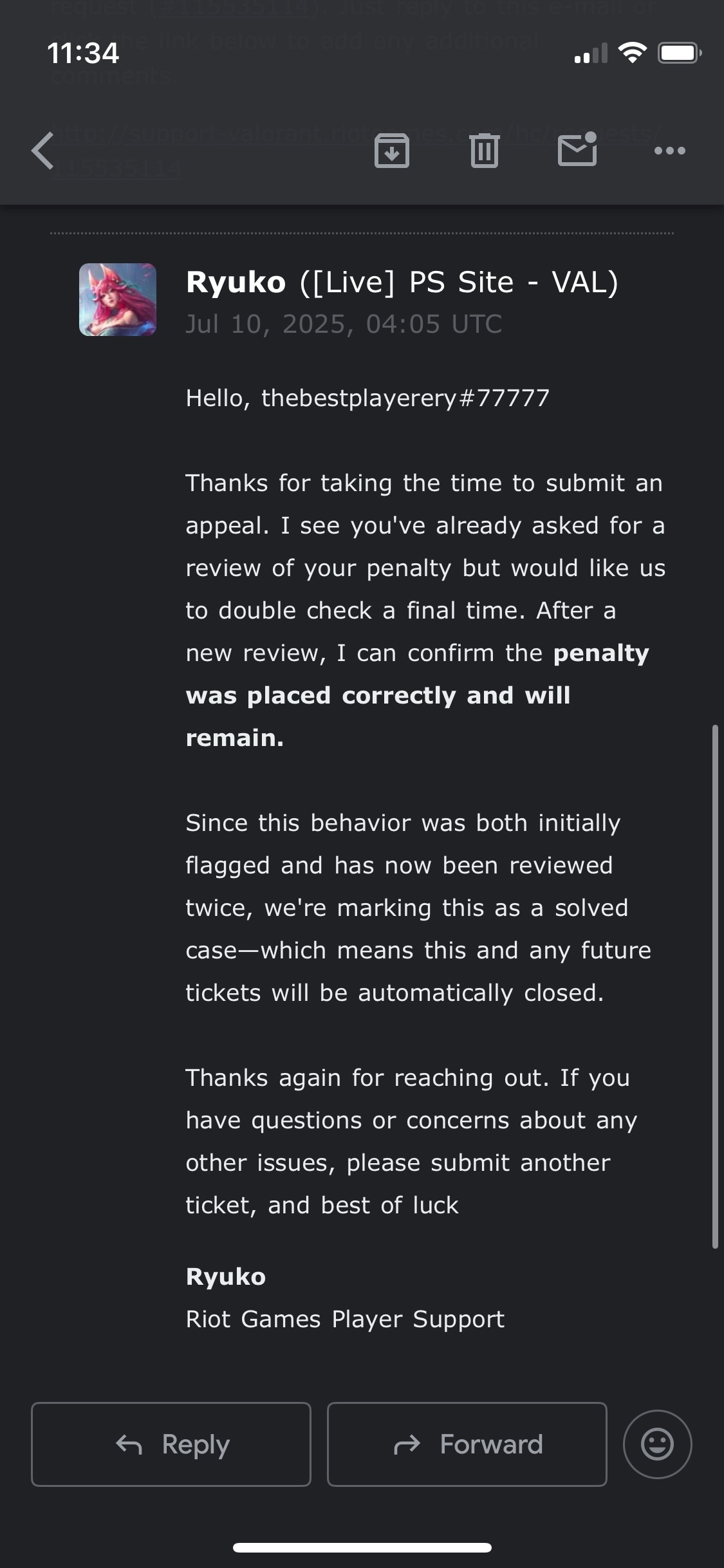
Task: Tap Ryuko's avatar picture
Action: click(118, 299)
